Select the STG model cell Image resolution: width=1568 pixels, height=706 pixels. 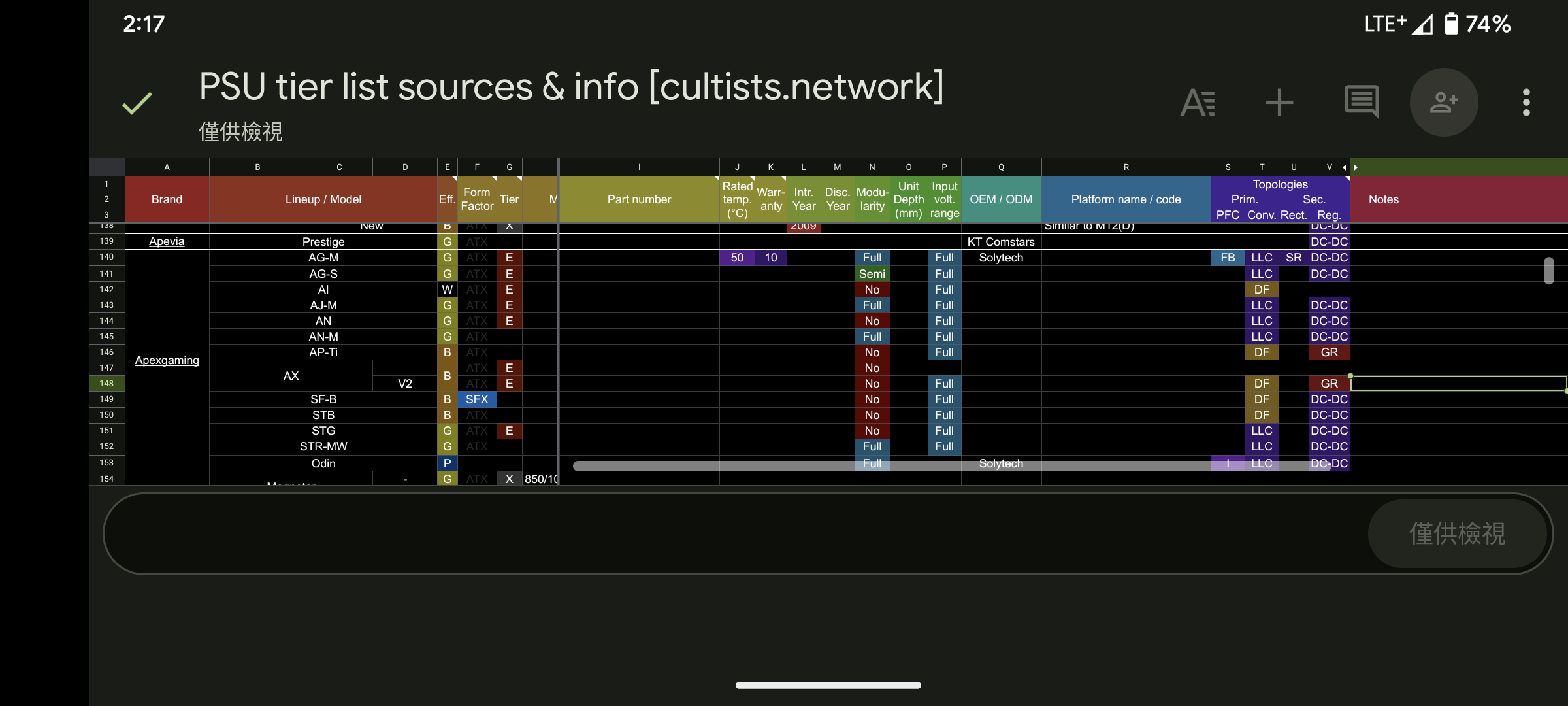[323, 430]
